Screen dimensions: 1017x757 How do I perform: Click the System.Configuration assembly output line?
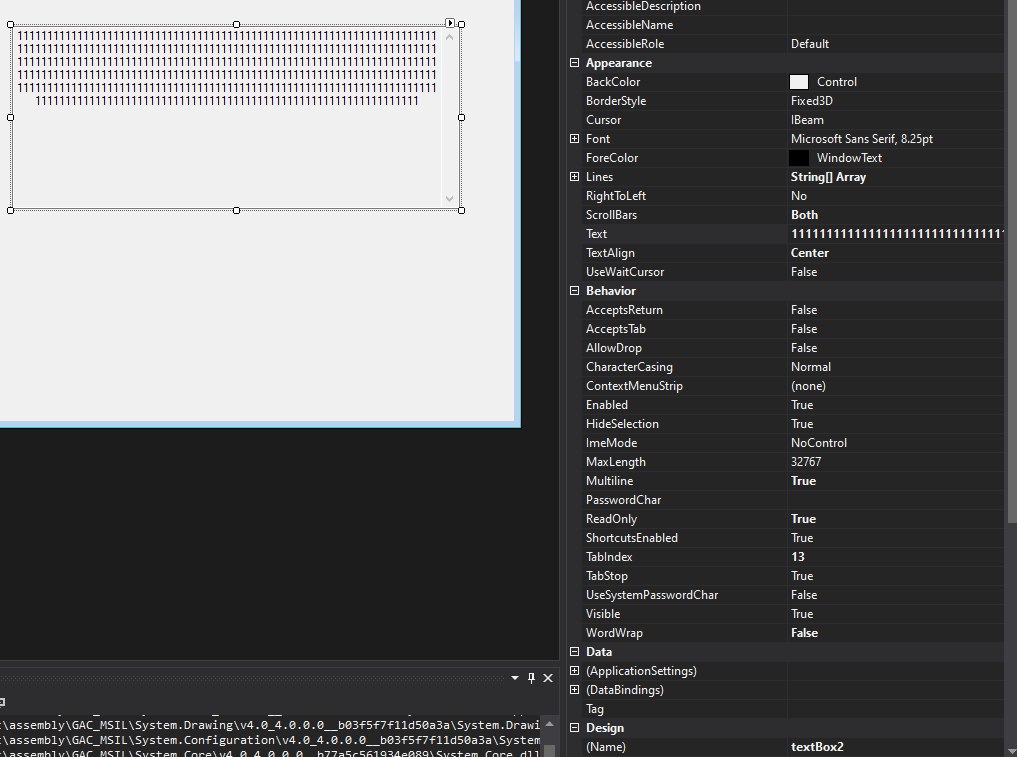click(x=270, y=740)
